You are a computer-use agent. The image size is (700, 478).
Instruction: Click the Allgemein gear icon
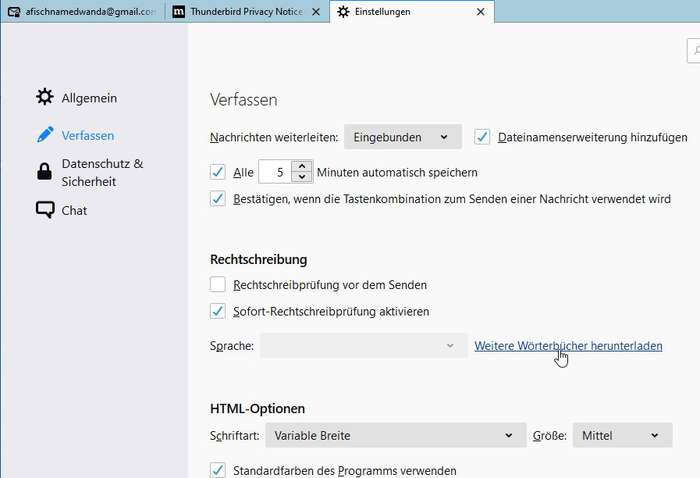[44, 98]
